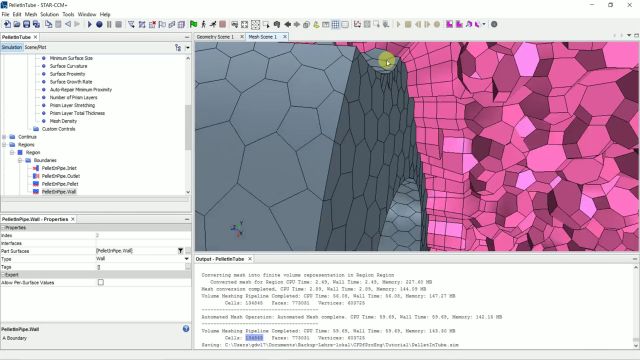Viewport: 640px width, 360px height.
Task: Enable Allow Per-Surface Values checkbox
Action: click(x=101, y=282)
